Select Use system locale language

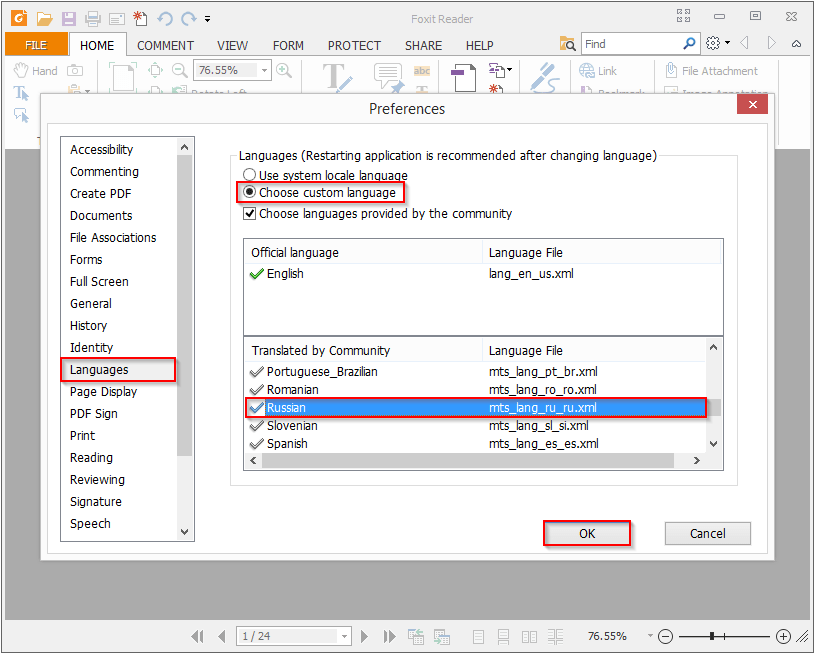point(248,173)
